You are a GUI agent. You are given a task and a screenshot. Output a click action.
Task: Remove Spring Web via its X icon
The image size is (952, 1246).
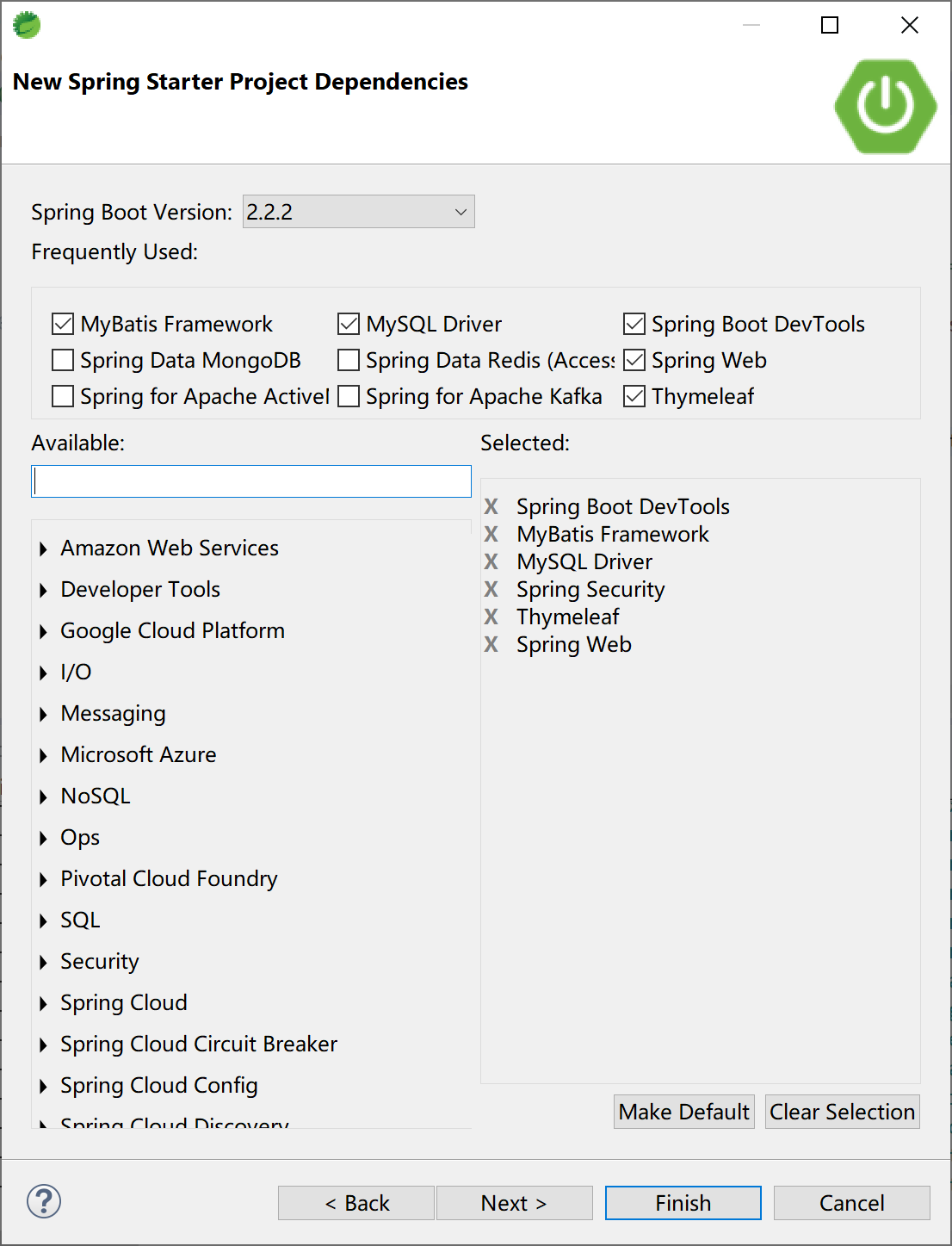pyautogui.click(x=491, y=644)
